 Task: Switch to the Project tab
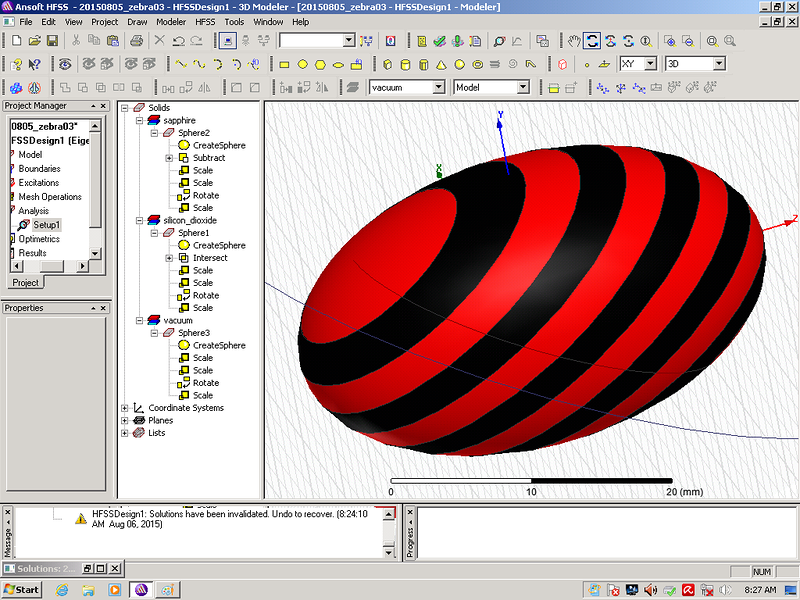pyautogui.click(x=25, y=283)
